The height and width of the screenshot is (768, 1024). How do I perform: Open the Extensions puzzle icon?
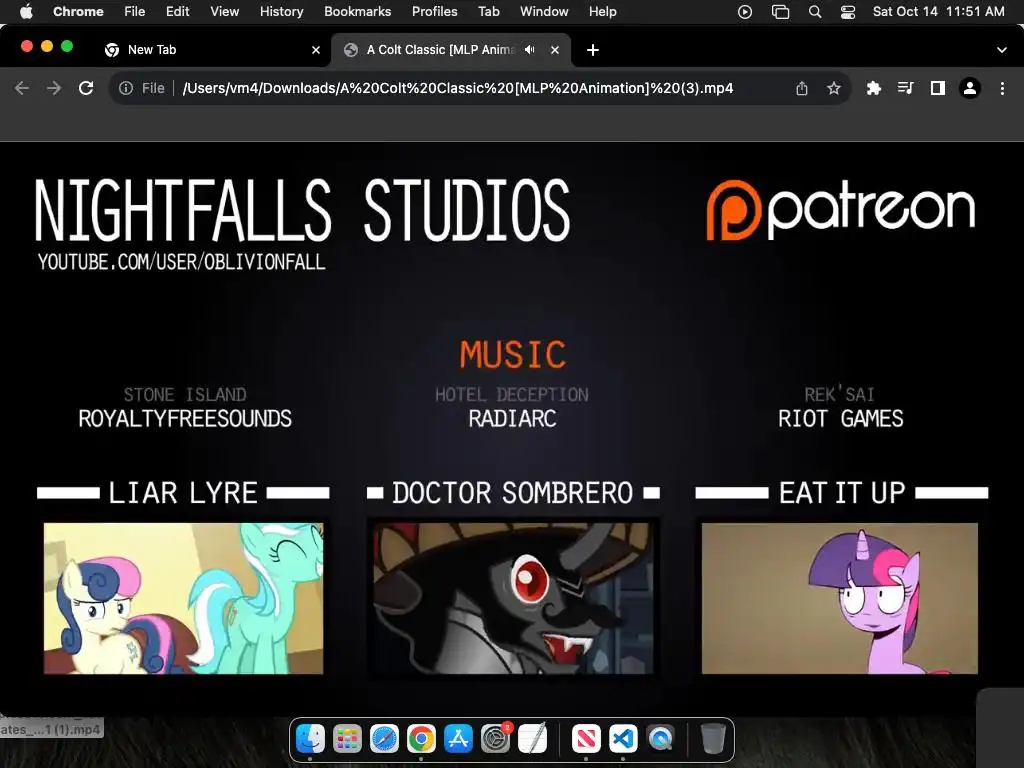[x=873, y=88]
